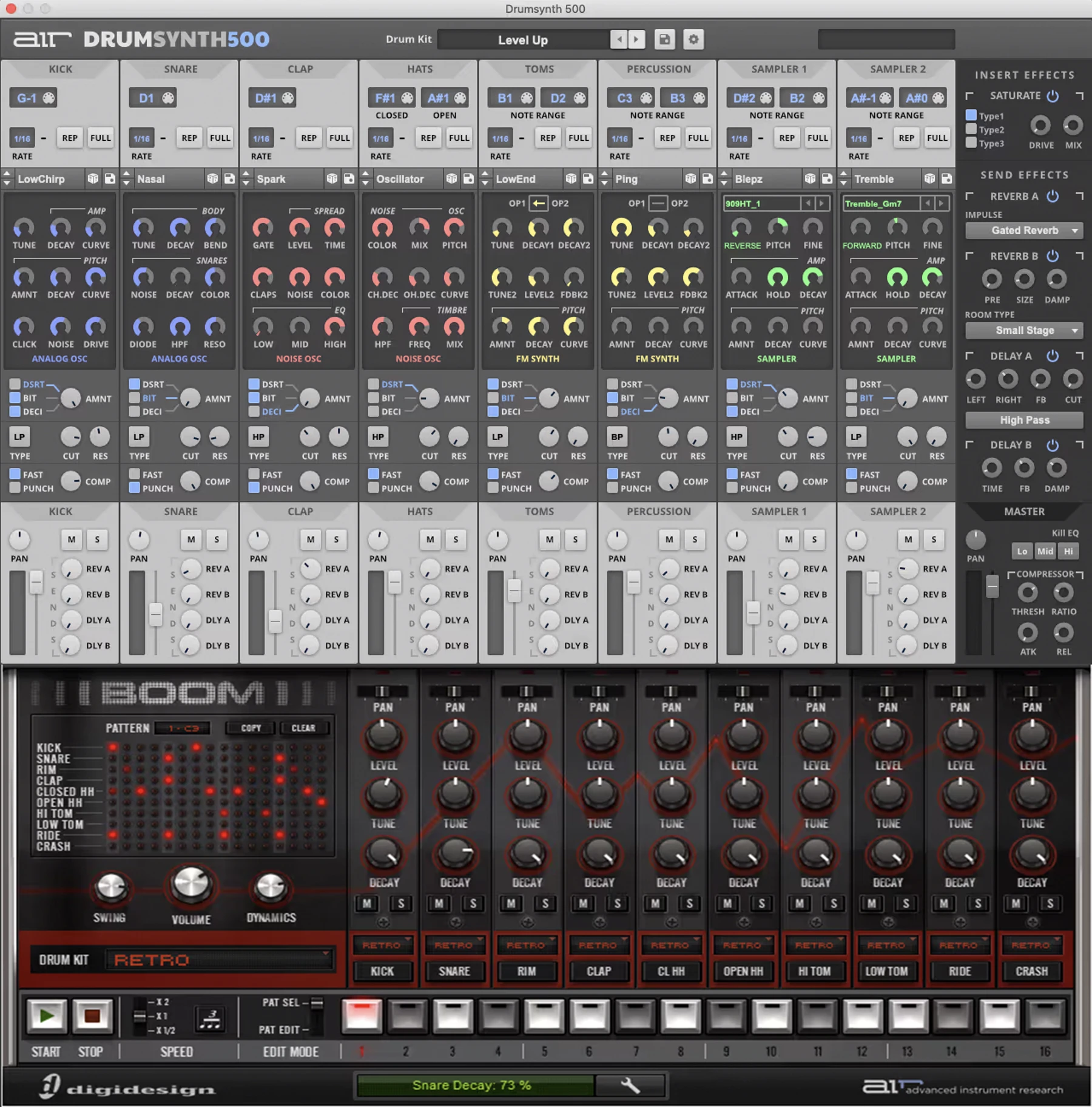Select Boom RIDE instrument tab
The width and height of the screenshot is (1092, 1107).
960,971
